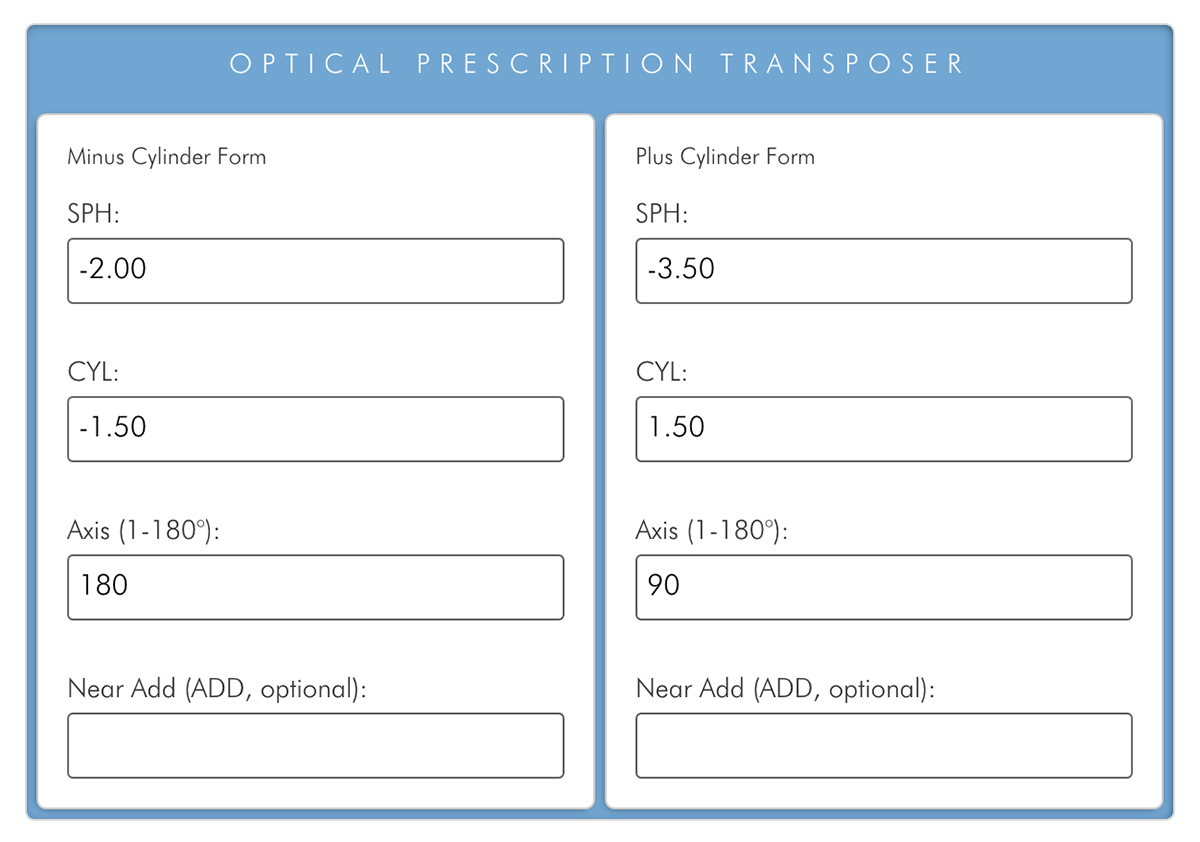Image resolution: width=1200 pixels, height=842 pixels.
Task: Click the Optical Prescription Transposer title bar
Action: point(600,64)
